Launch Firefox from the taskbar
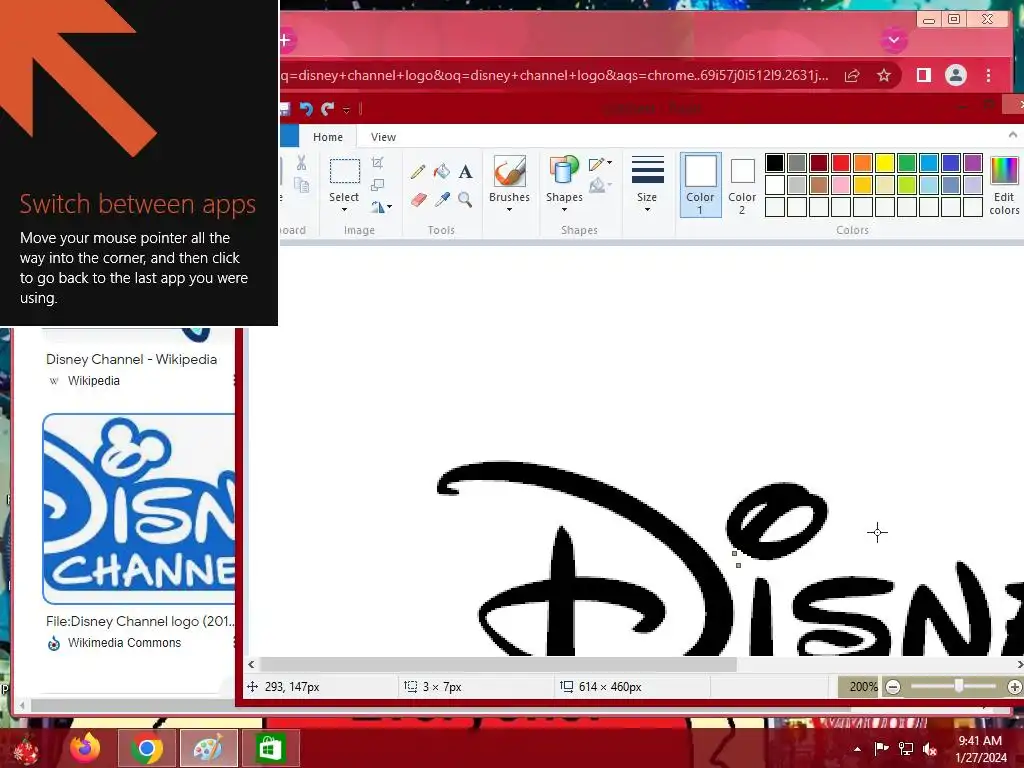Screen dimensions: 1024x768 (86, 748)
